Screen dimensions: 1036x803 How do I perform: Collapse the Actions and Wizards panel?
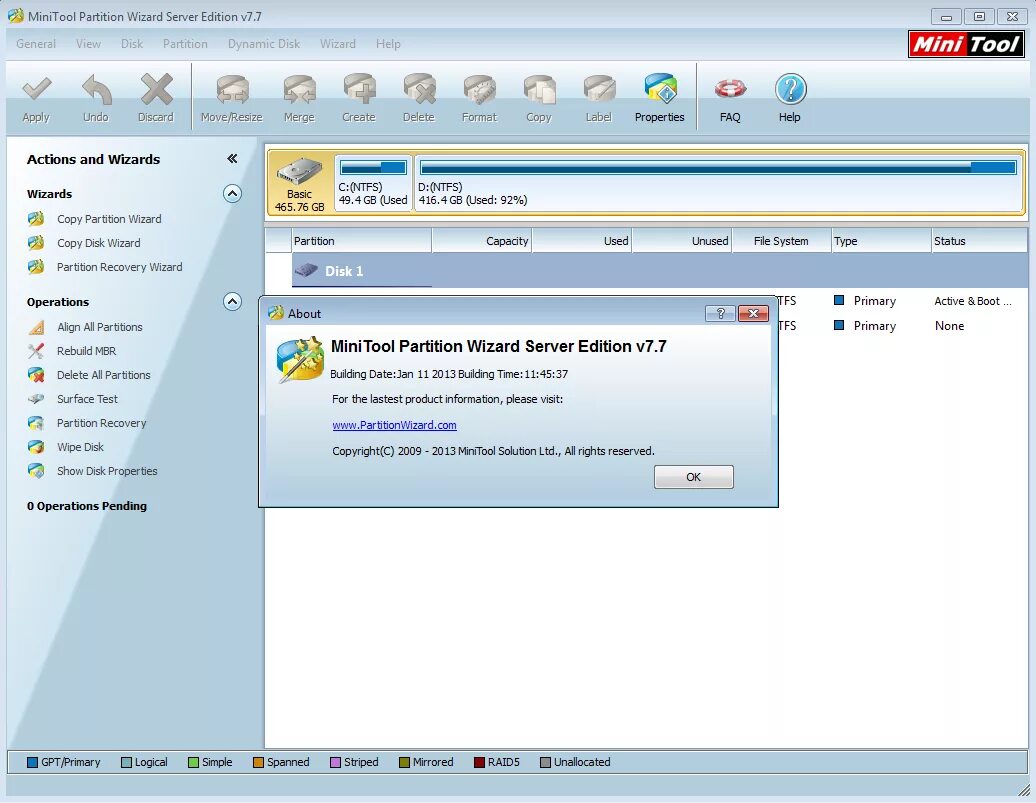(232, 159)
